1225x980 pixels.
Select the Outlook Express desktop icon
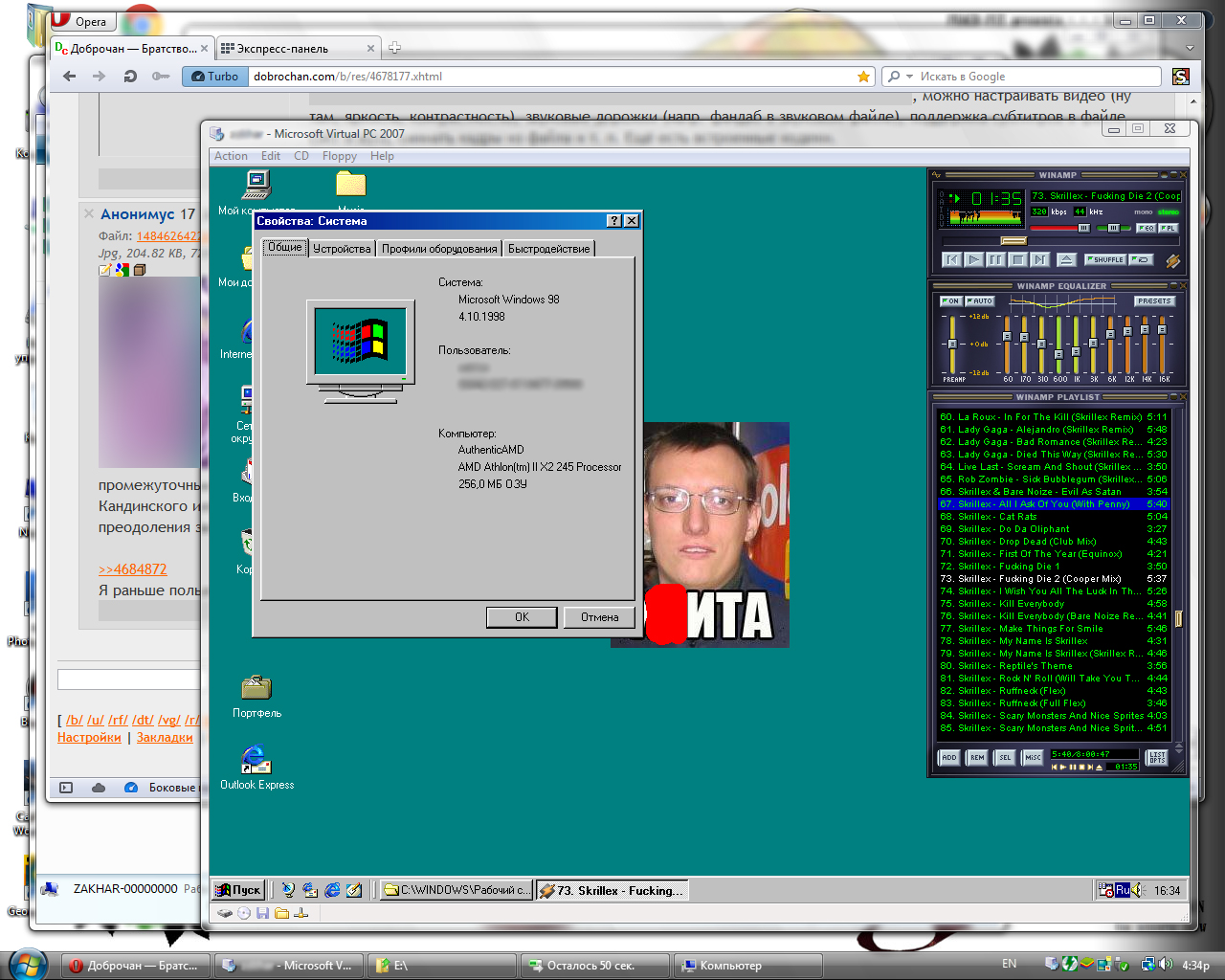click(x=256, y=768)
